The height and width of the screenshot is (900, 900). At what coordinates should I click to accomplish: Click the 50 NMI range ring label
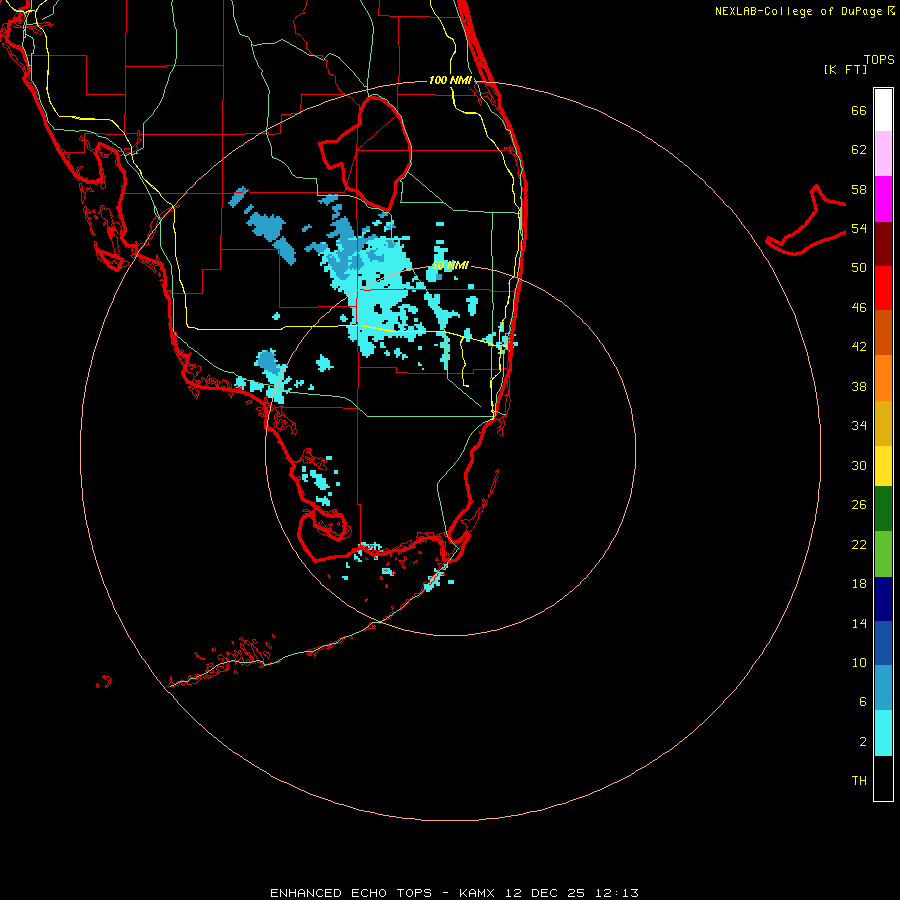(x=450, y=265)
